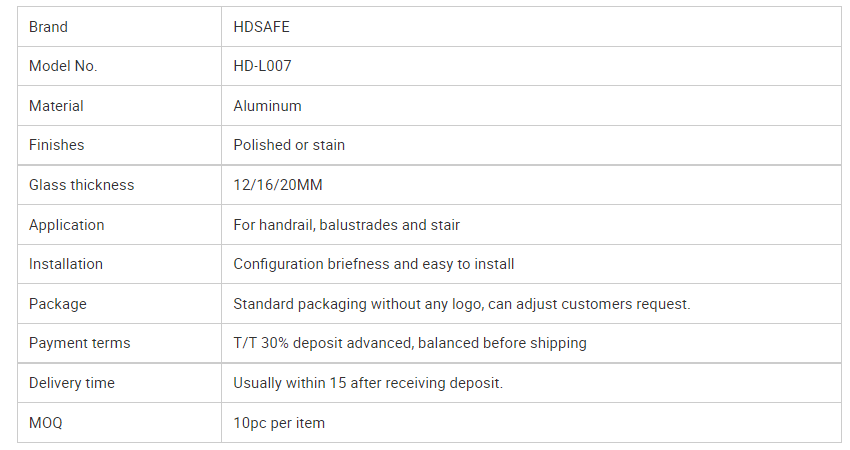
Task: Click the Payment terms label
Action: point(80,343)
